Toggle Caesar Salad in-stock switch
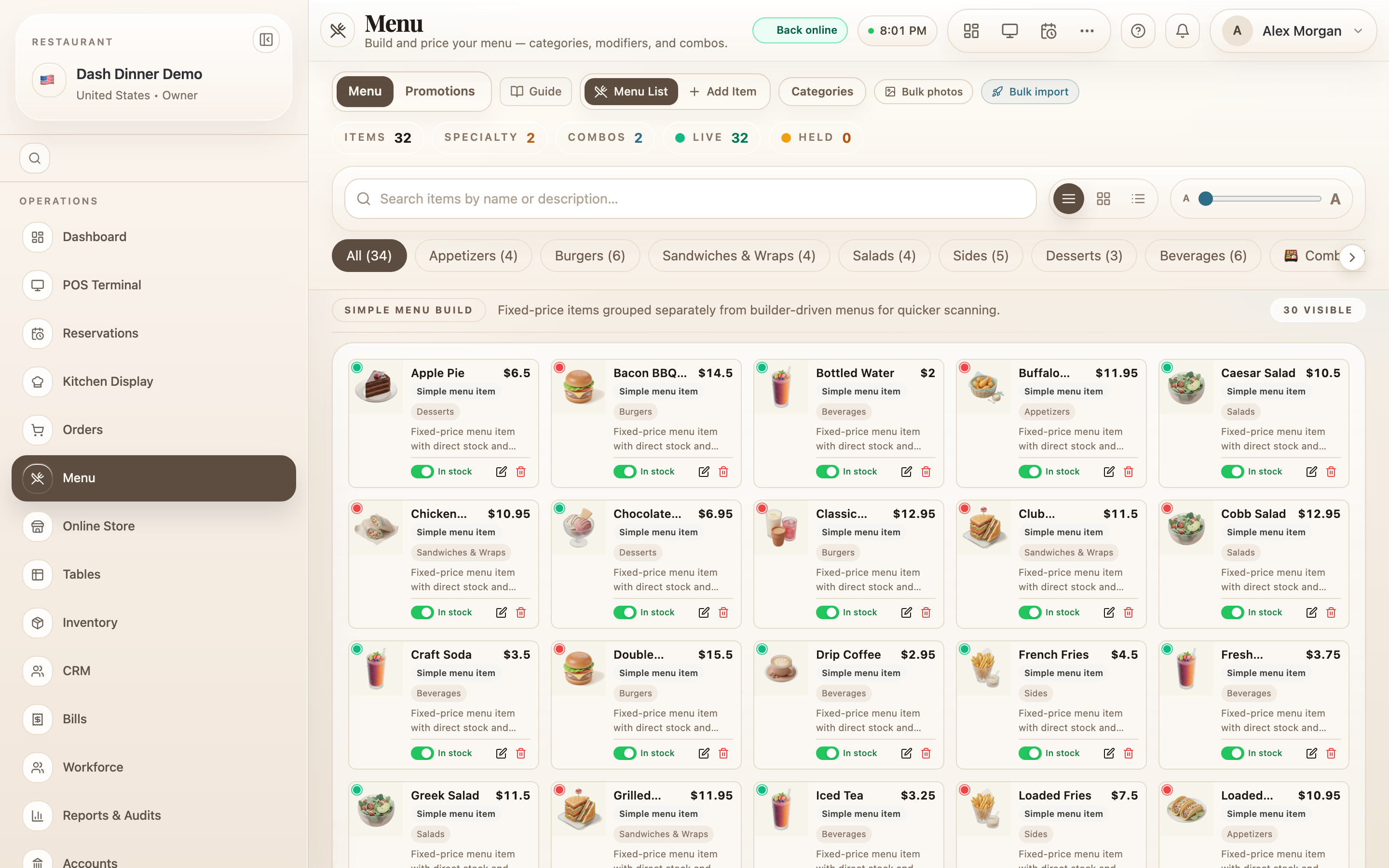1389x868 pixels. [x=1233, y=471]
